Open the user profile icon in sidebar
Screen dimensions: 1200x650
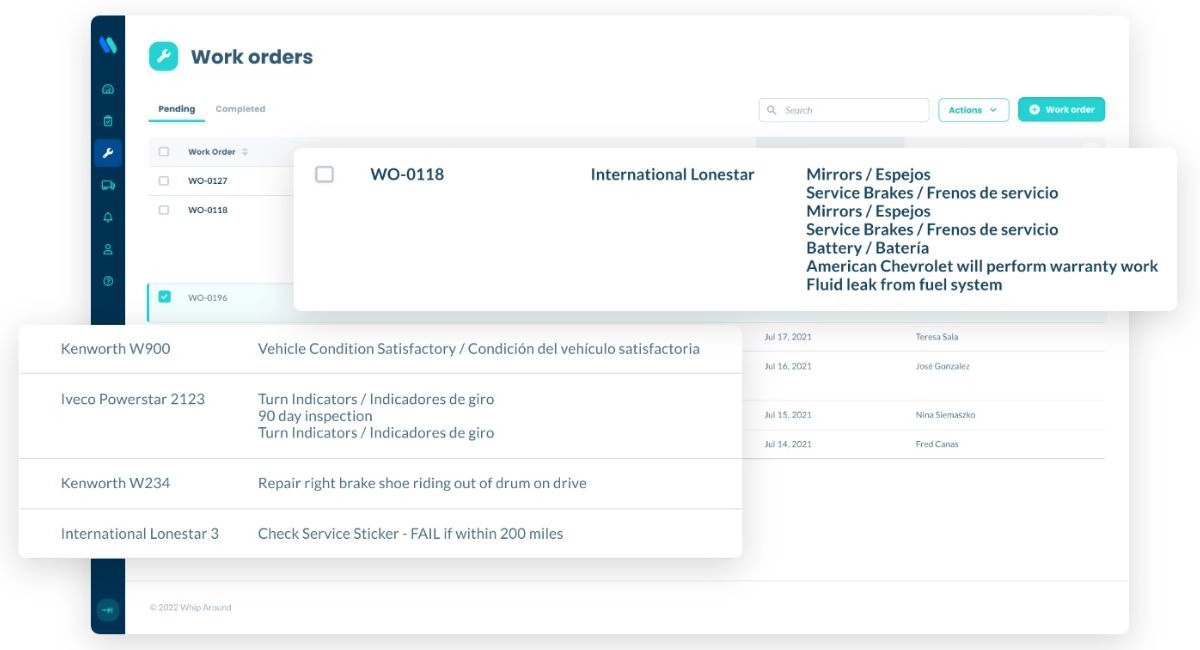click(108, 249)
